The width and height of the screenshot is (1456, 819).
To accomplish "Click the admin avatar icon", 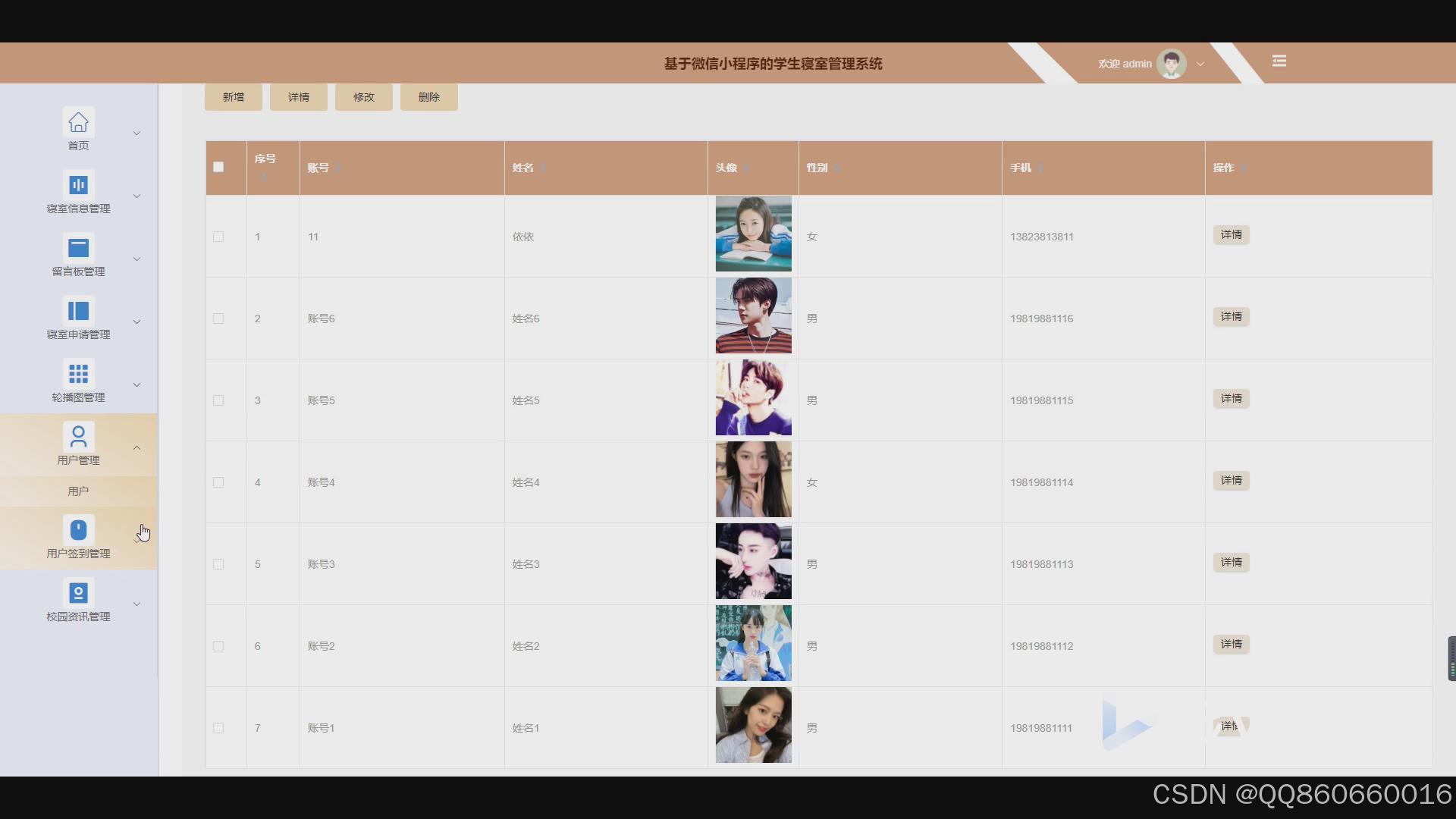I will [x=1172, y=64].
